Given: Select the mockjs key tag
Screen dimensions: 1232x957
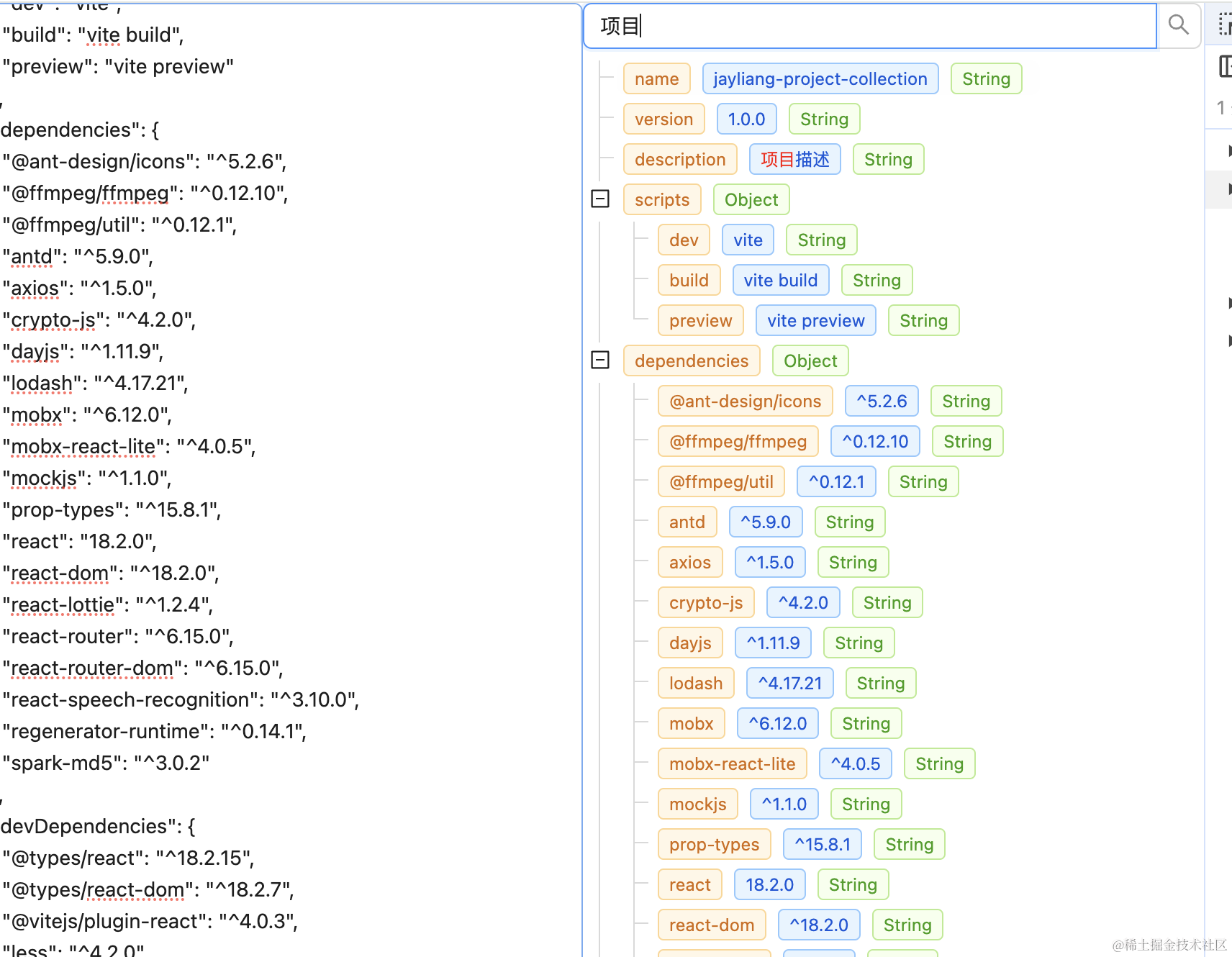Looking at the screenshot, I should pos(697,804).
